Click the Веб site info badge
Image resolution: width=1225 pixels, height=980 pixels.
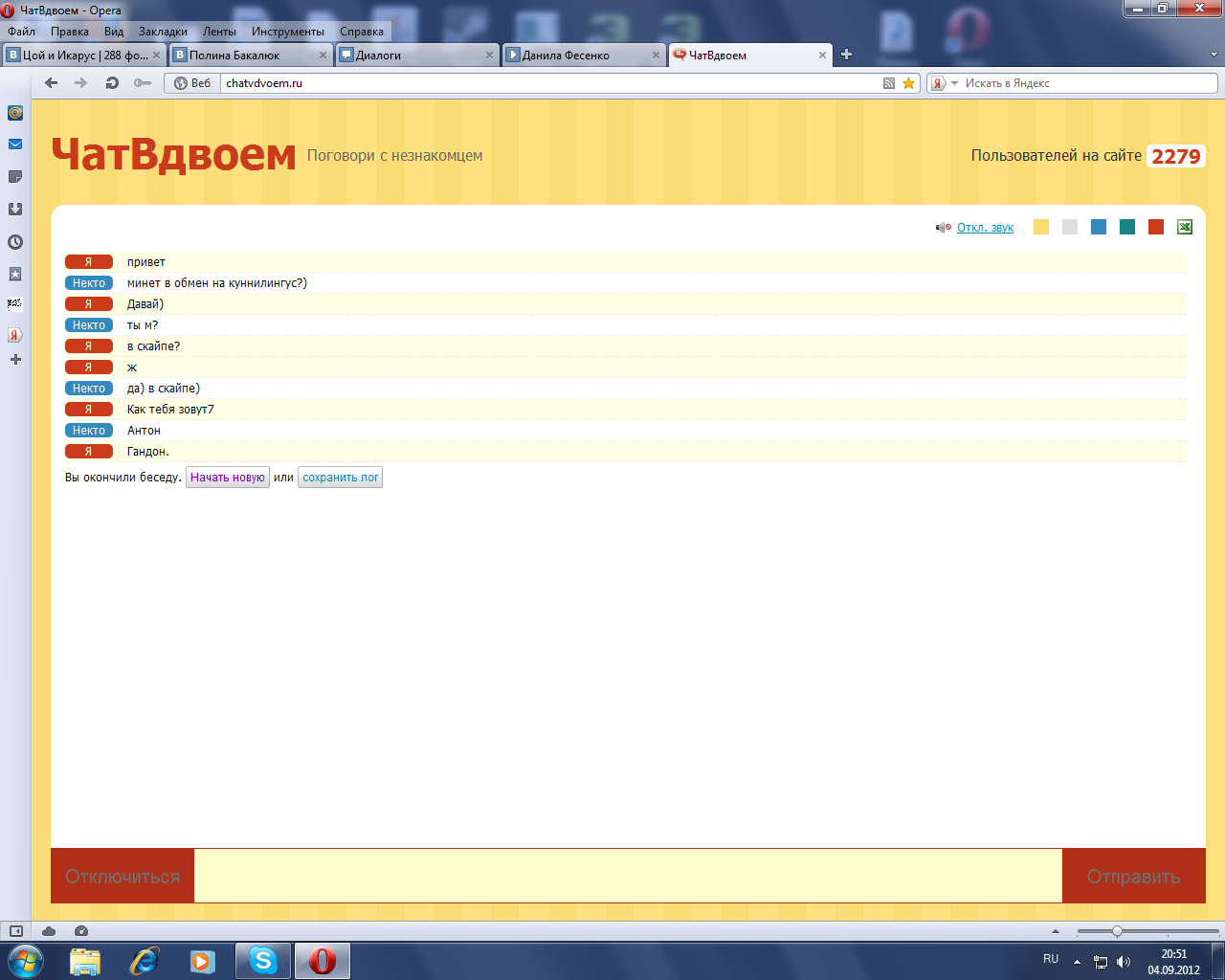click(192, 83)
